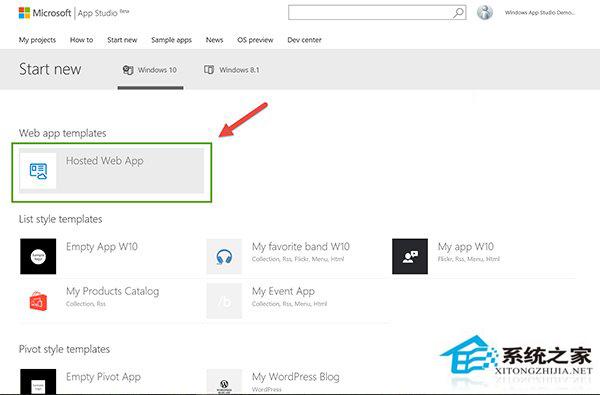Open the Windows App Studio Demo account name
The height and width of the screenshot is (395, 600).
540,13
